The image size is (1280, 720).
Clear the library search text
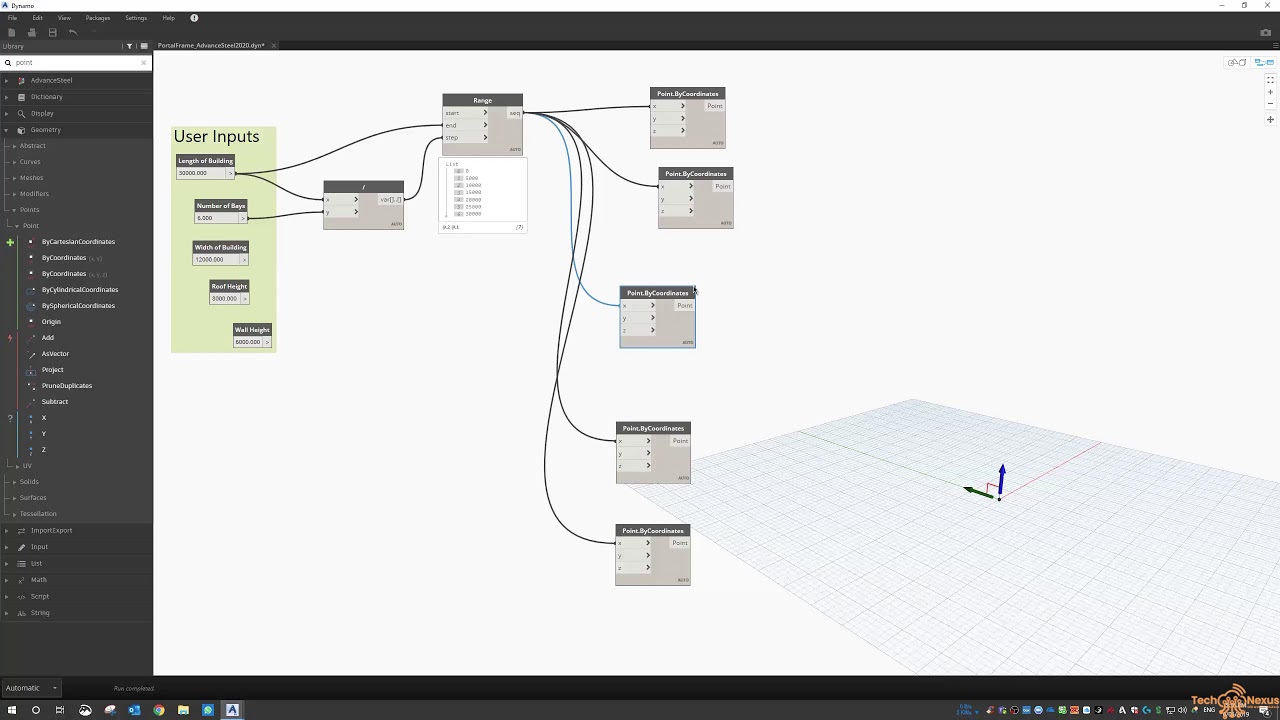click(x=143, y=62)
